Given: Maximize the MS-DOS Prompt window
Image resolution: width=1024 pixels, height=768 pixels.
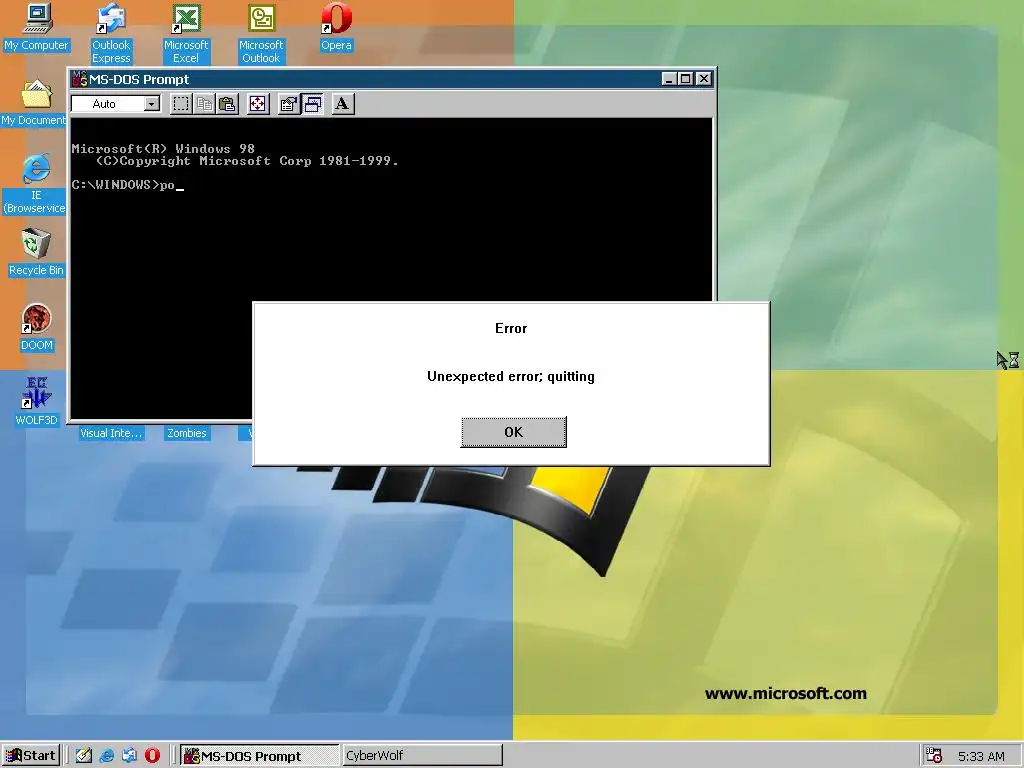Looking at the screenshot, I should click(x=685, y=79).
